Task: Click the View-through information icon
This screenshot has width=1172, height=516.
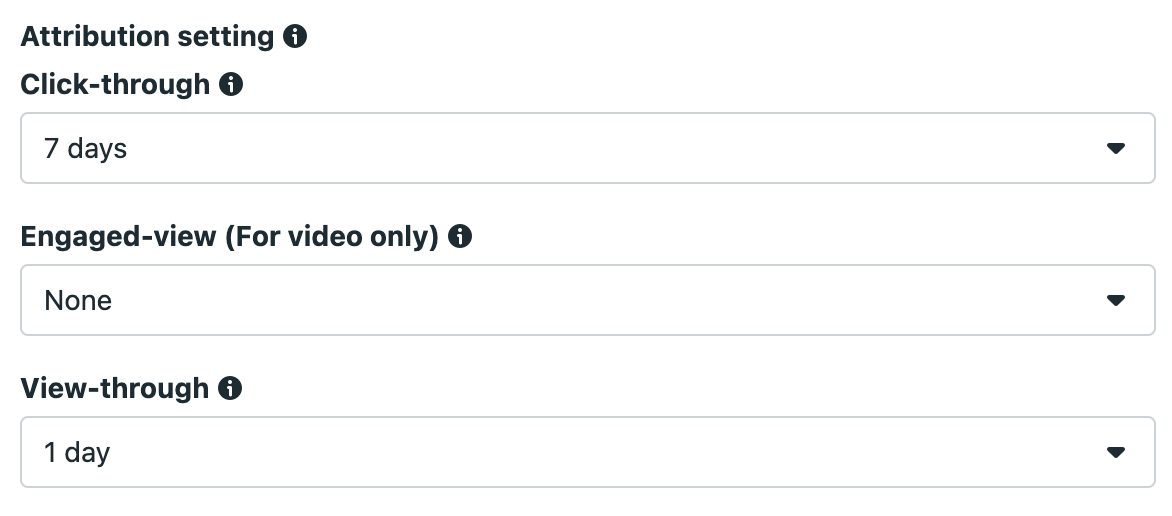Action: pyautogui.click(x=230, y=388)
